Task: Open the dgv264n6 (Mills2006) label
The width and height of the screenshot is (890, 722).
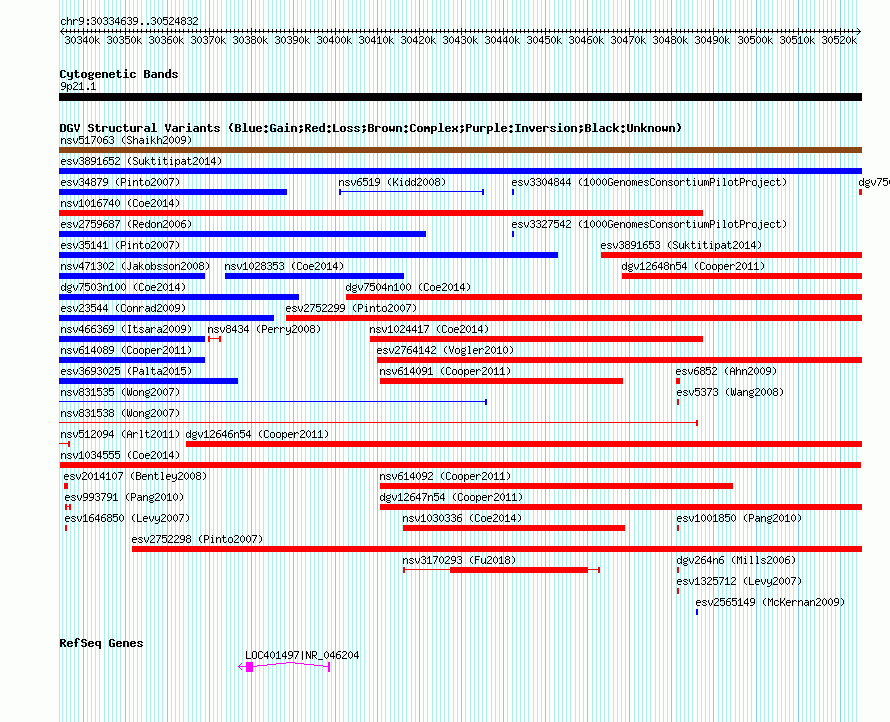Action: [736, 560]
